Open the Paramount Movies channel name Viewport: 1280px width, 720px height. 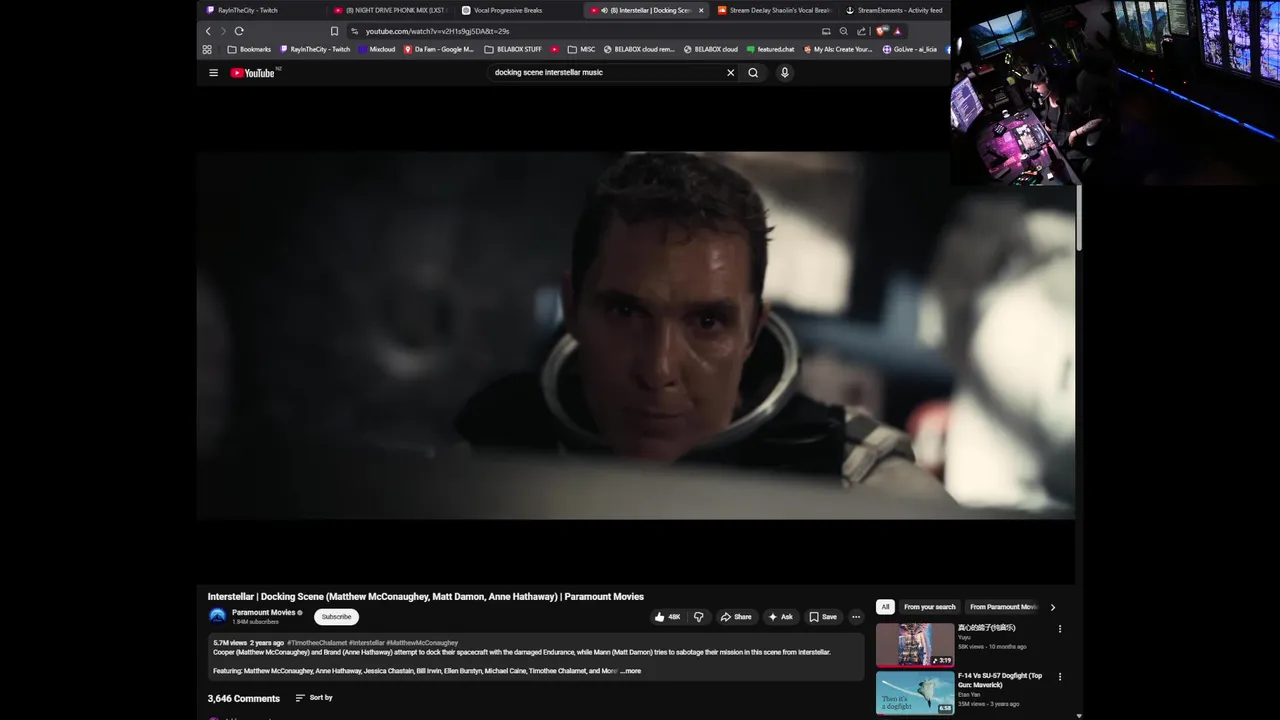(263, 612)
